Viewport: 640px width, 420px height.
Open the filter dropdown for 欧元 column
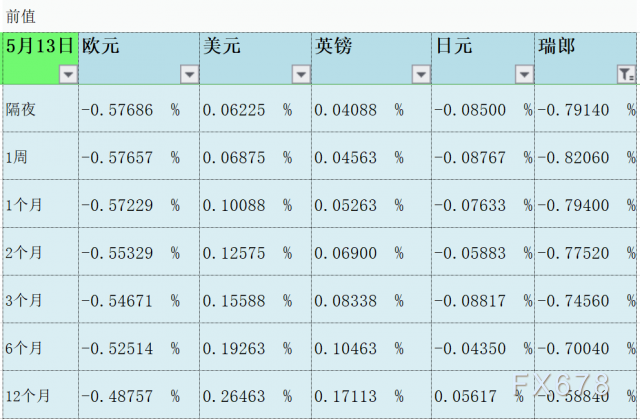pos(189,75)
